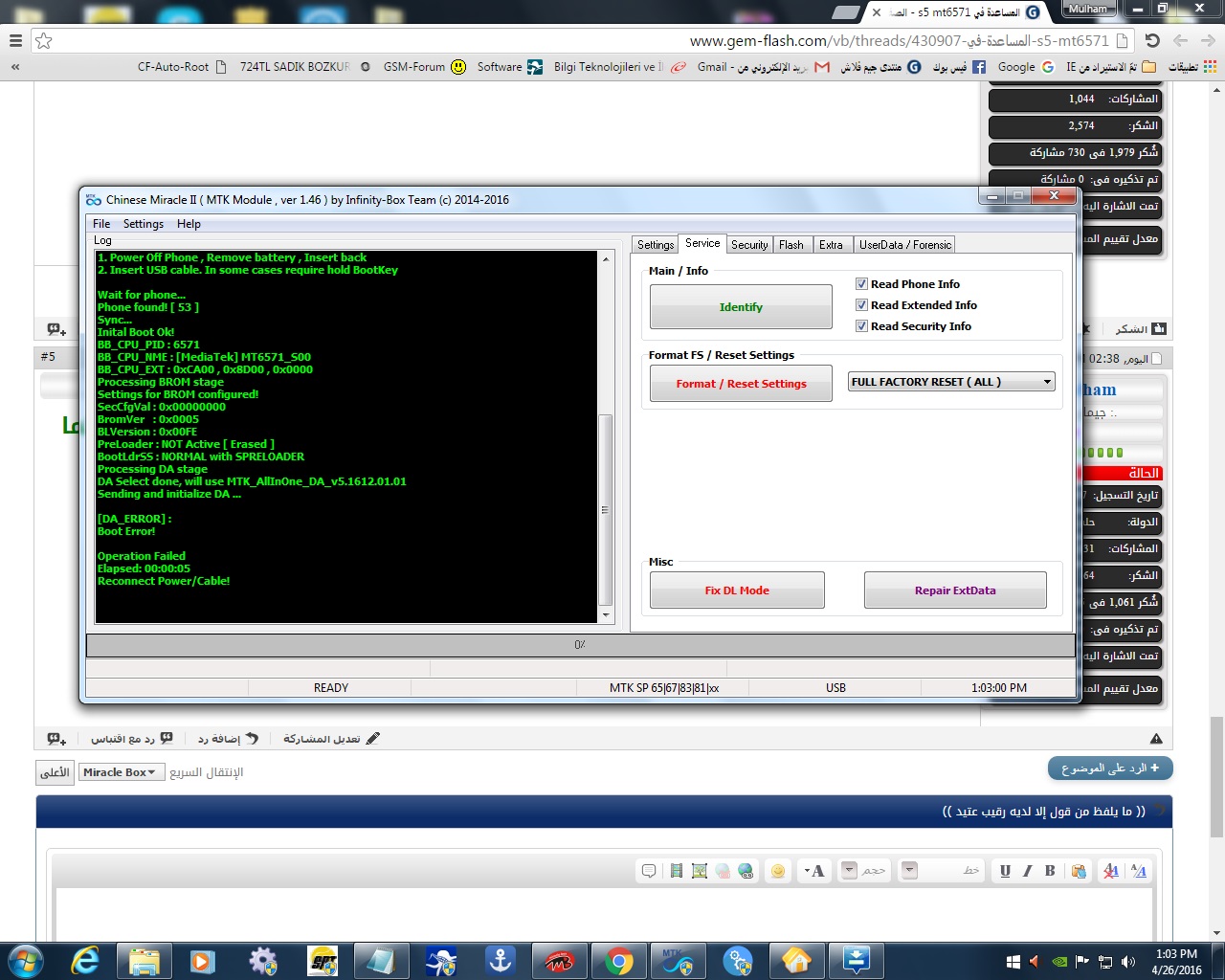Open the Windows Start menu
The image size is (1225, 980).
click(x=24, y=961)
